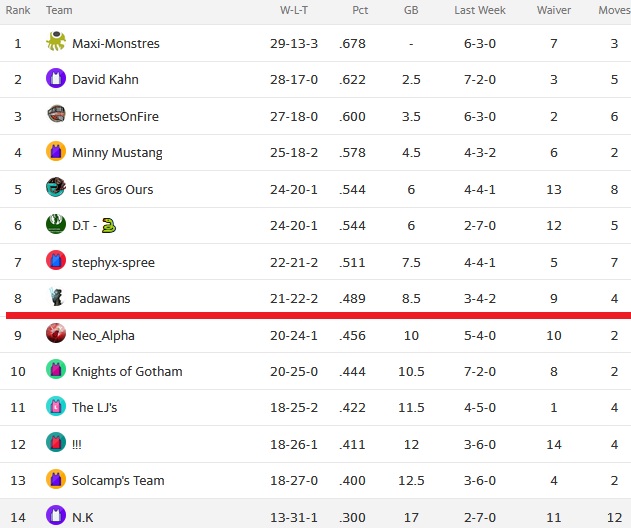Open Solcamp's Team link

tap(118, 480)
